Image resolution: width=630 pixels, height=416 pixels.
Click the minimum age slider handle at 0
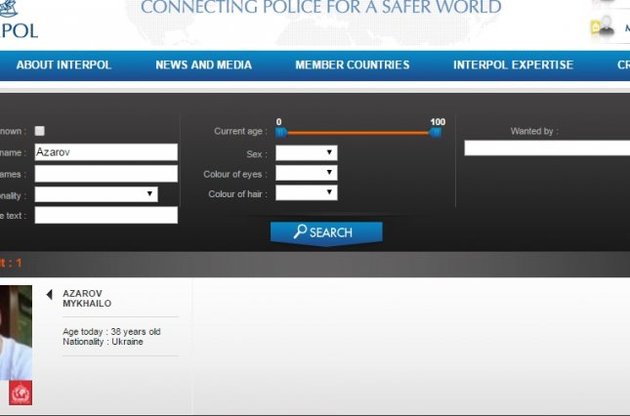click(x=281, y=131)
